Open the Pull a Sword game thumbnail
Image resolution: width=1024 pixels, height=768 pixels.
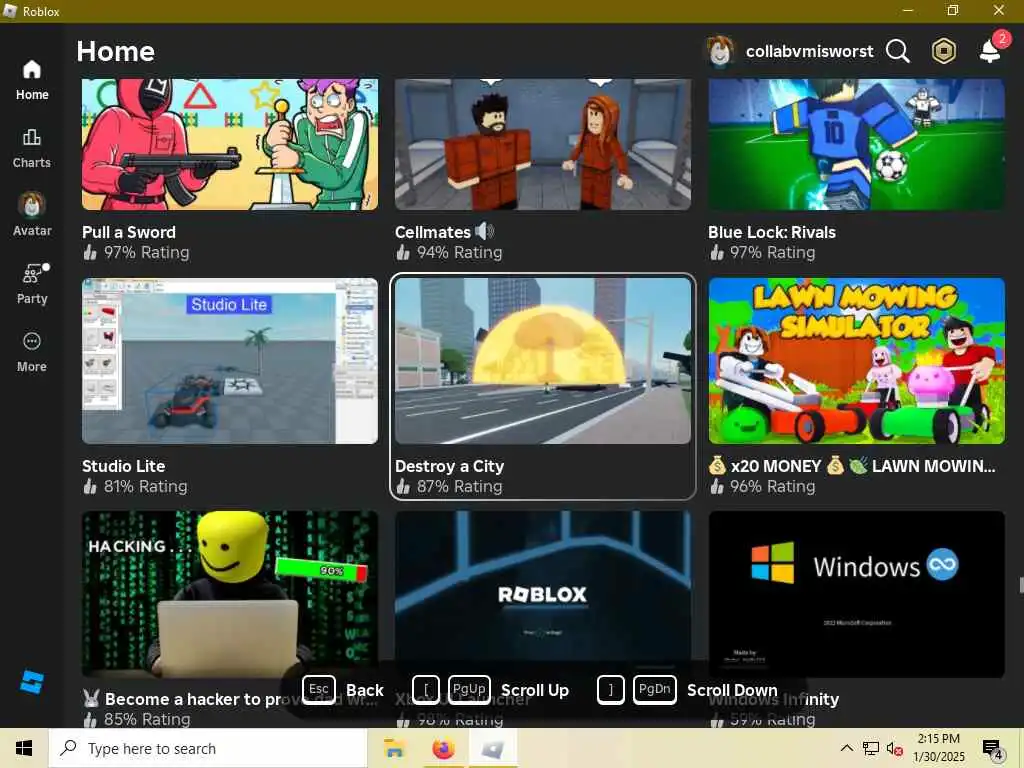coord(230,144)
